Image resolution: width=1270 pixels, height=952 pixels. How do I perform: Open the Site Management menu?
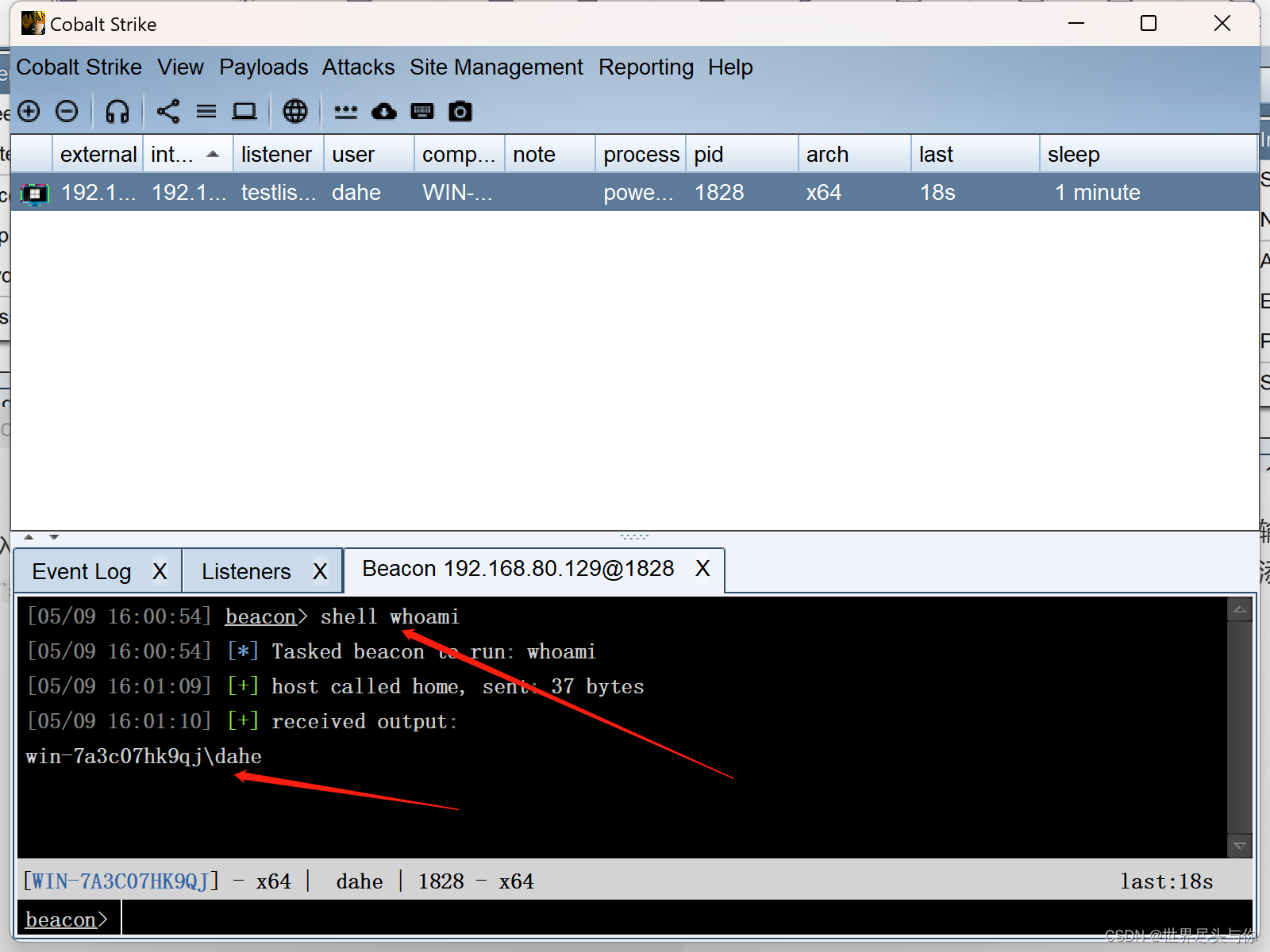pyautogui.click(x=496, y=67)
